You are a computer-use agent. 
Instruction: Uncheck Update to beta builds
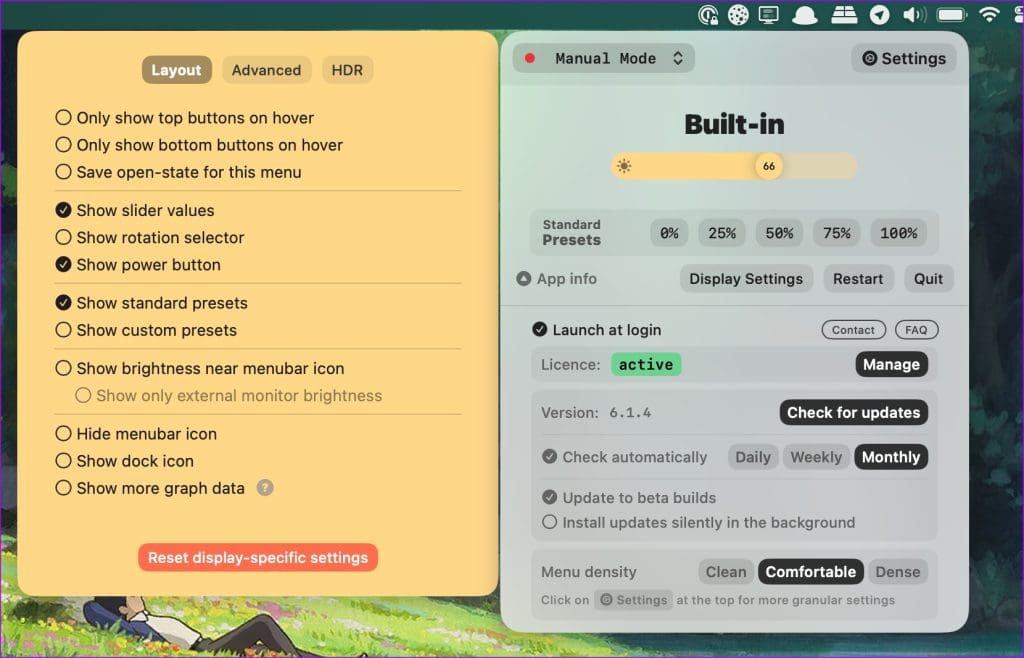pyautogui.click(x=549, y=497)
